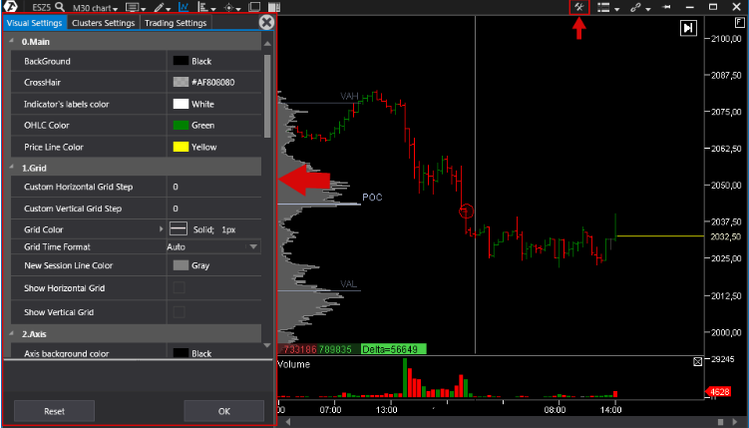This screenshot has width=749, height=428.
Task: Enable Show Horizontal Grid checkbox
Action: click(179, 288)
